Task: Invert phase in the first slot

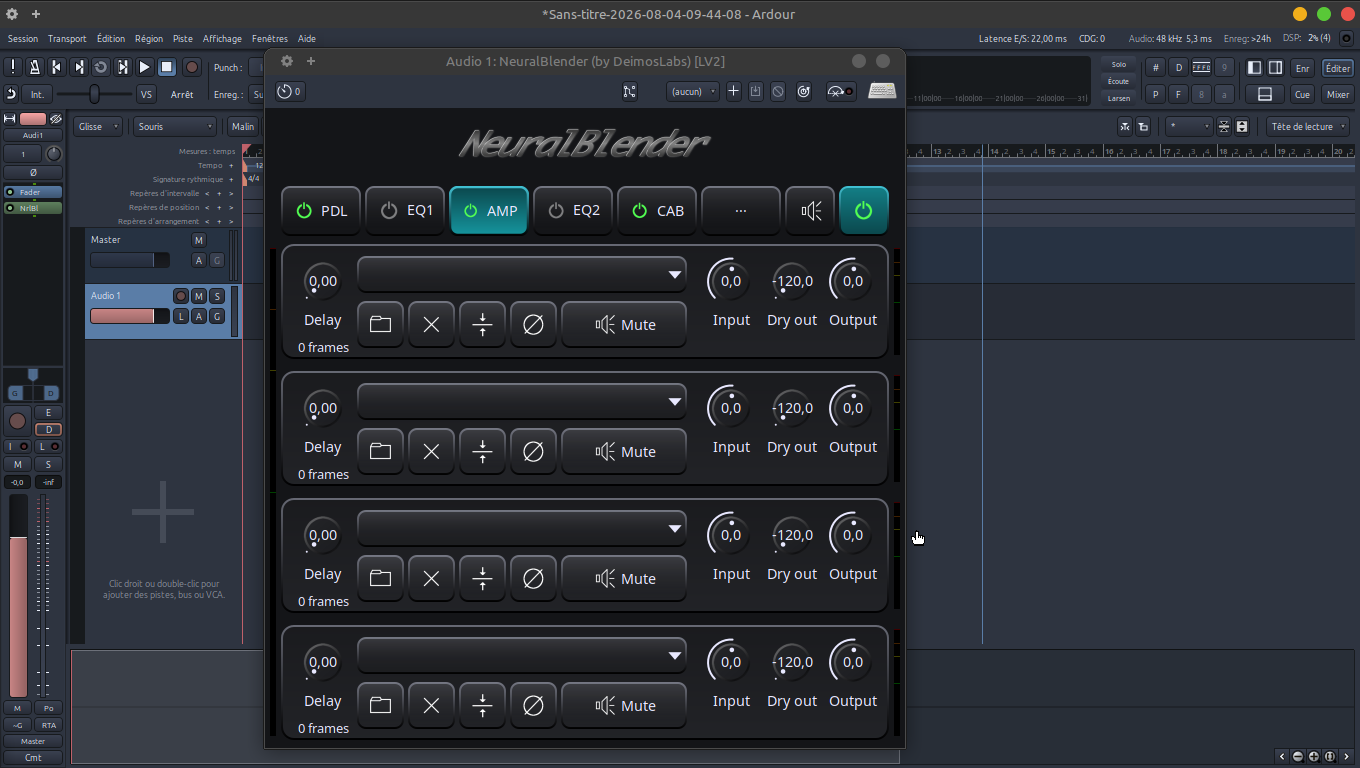Action: point(533,324)
